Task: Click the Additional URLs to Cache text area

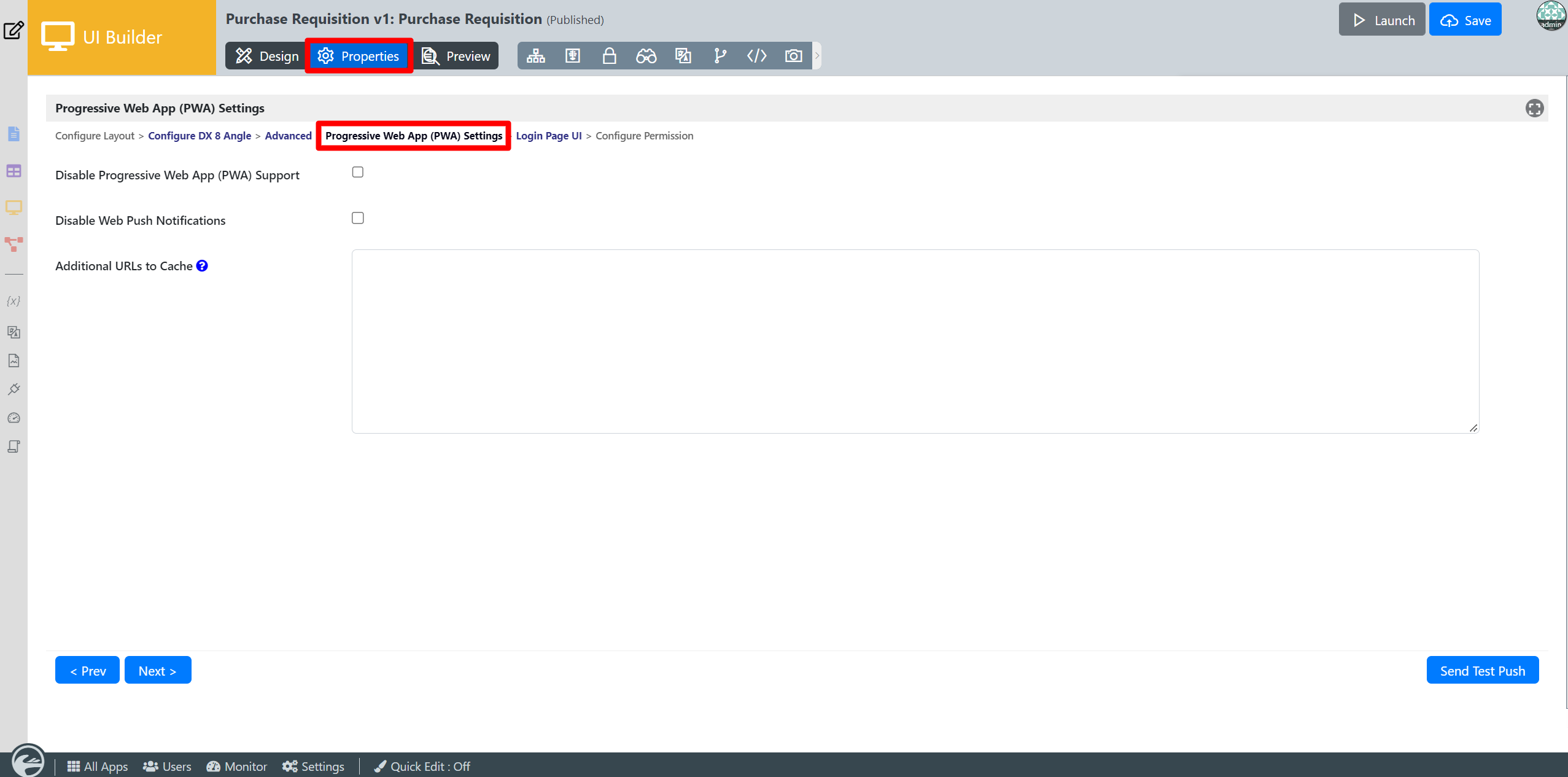Action: pos(915,341)
